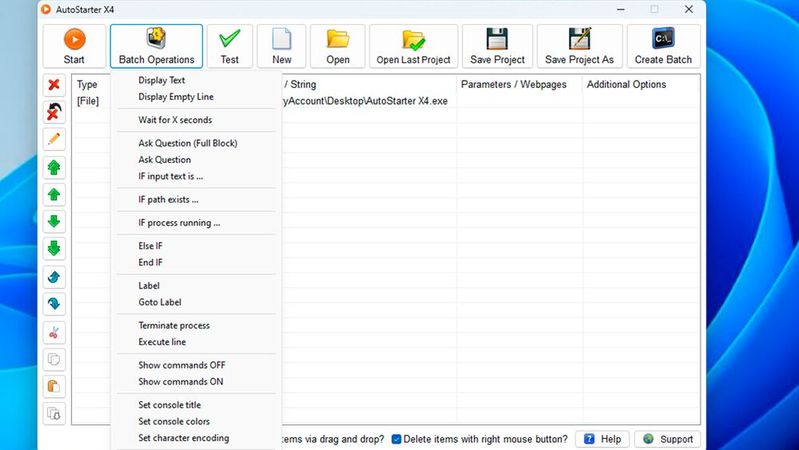Viewport: 799px width, 450px height.
Task: Move item down with single green arrow
Action: [x=54, y=221]
